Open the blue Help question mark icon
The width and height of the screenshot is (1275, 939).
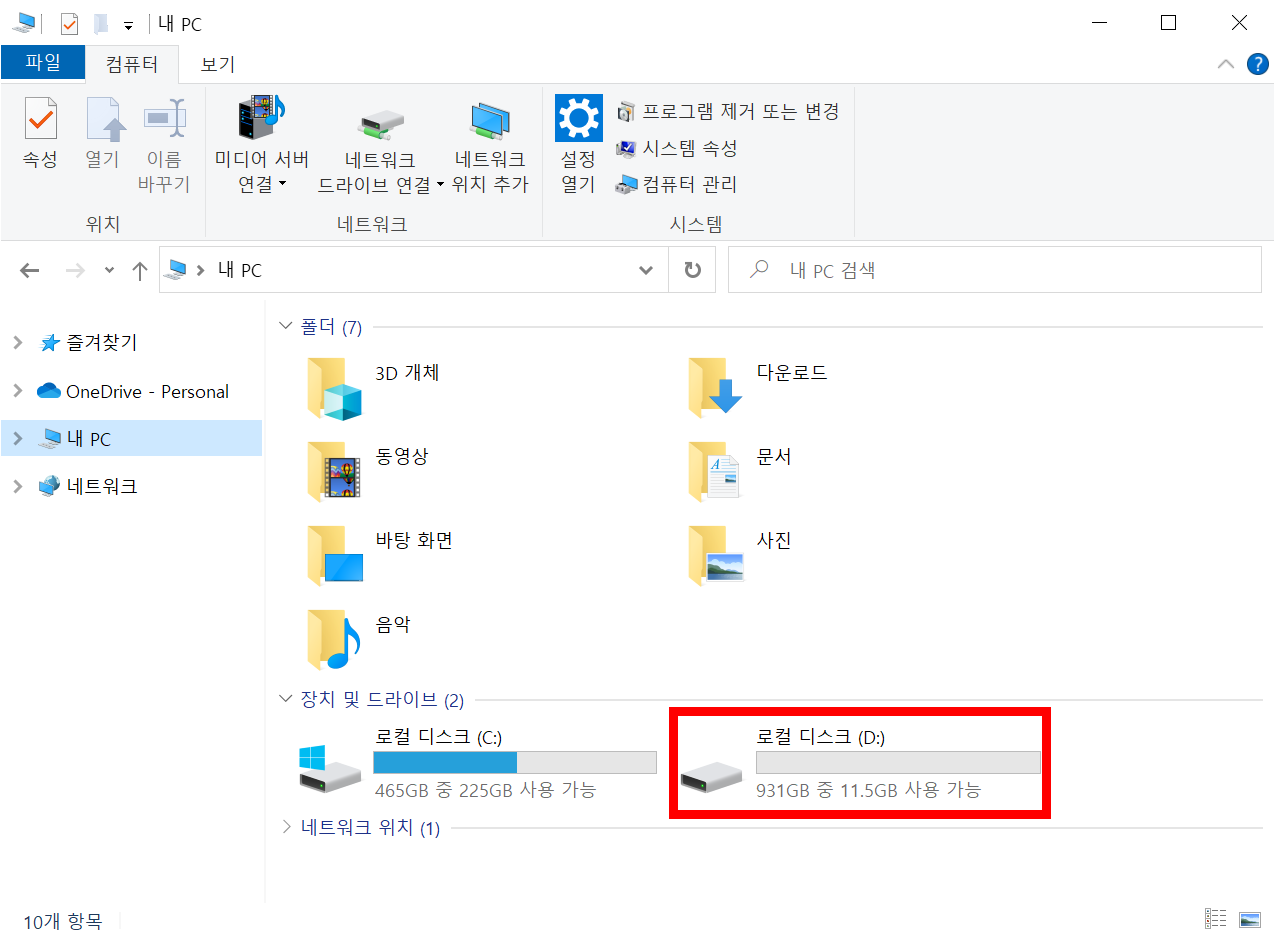point(1258,64)
